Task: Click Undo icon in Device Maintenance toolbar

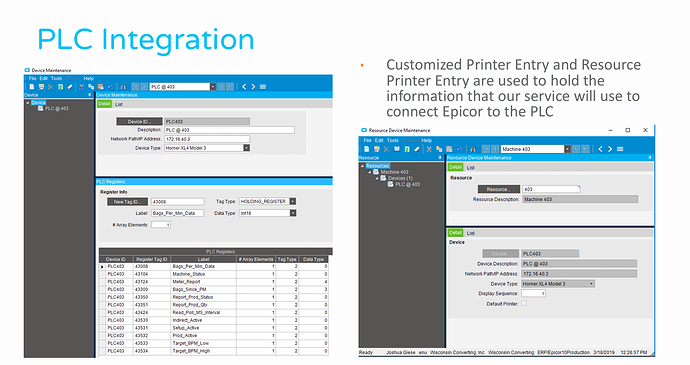Action: coord(110,87)
